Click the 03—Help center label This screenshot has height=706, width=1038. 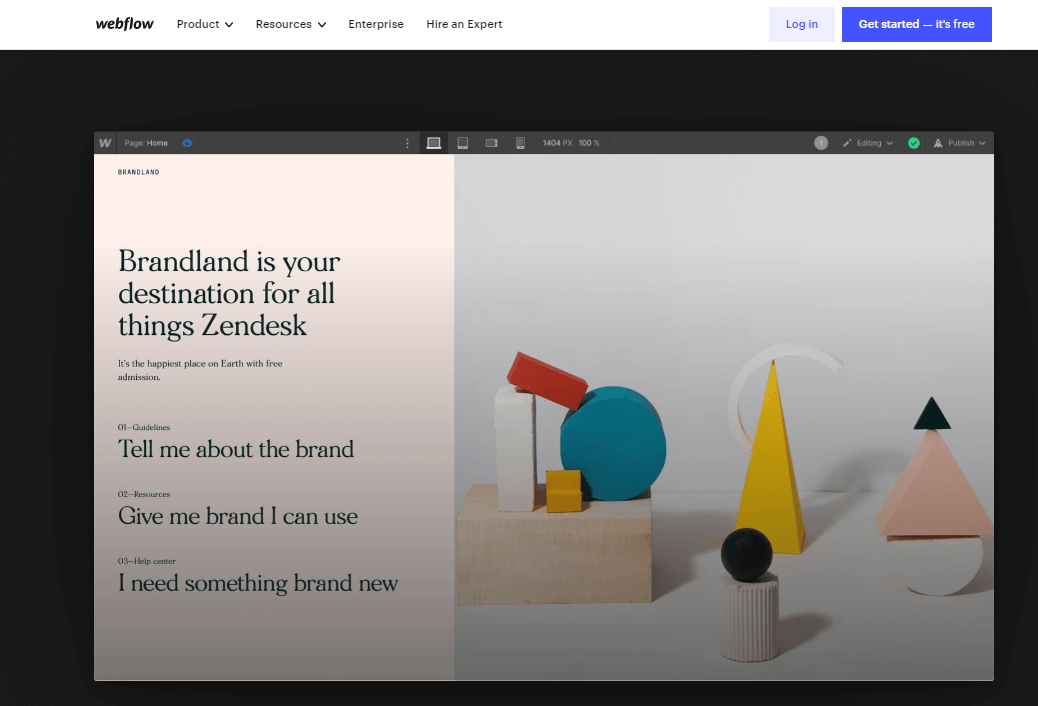tap(146, 561)
